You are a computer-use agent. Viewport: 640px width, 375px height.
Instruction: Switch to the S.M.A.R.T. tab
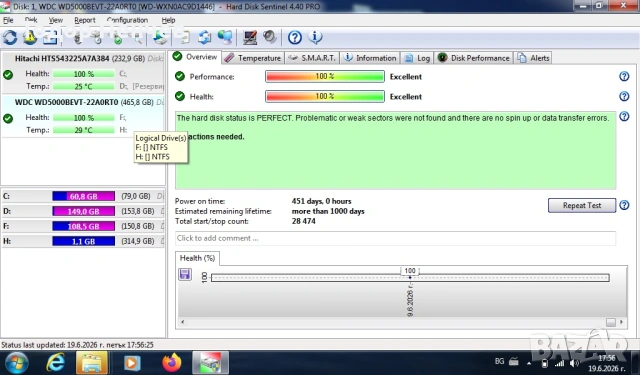pos(312,58)
